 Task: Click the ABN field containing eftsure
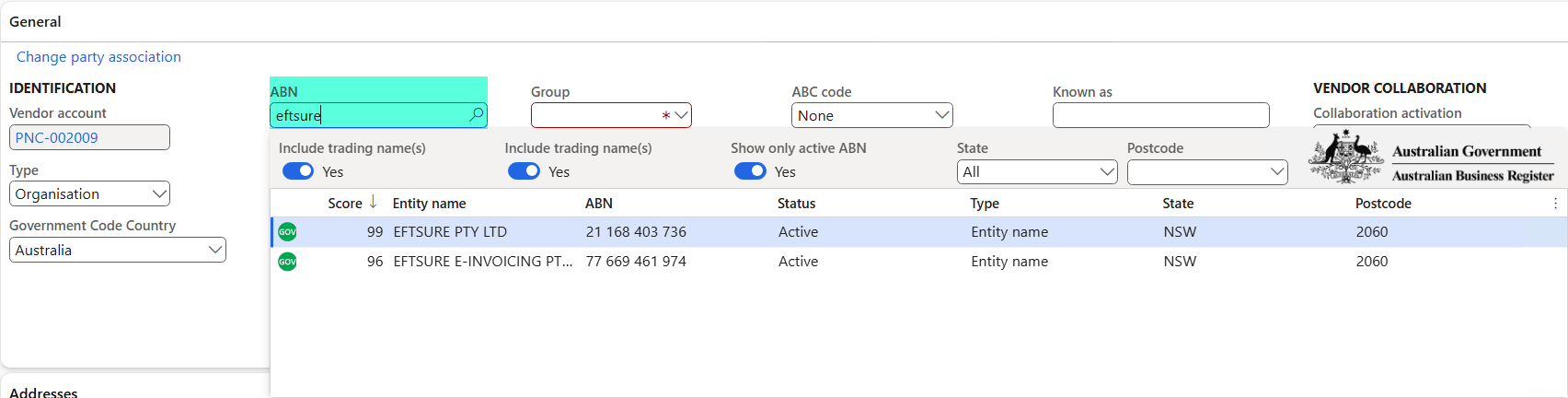378,115
